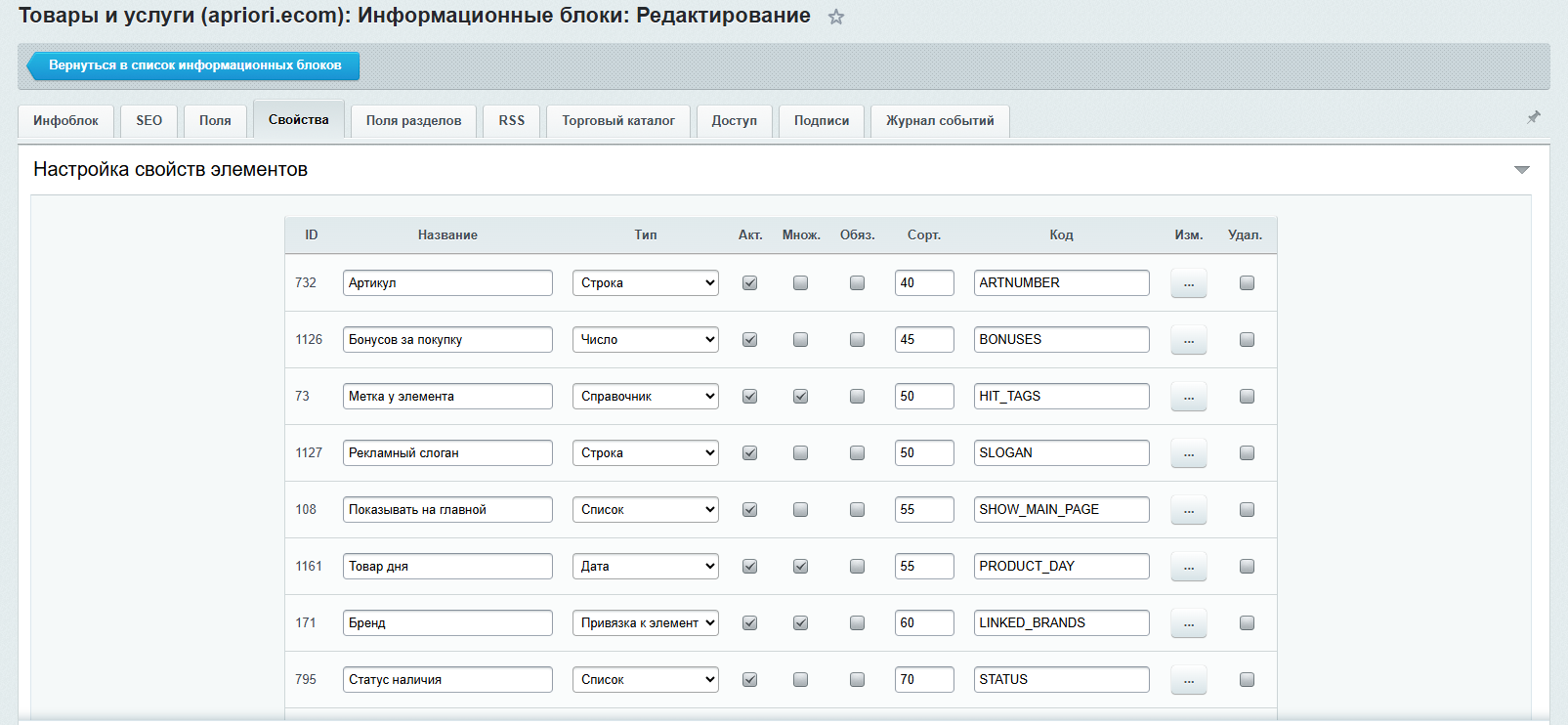The width and height of the screenshot is (1568, 725).
Task: Edit the Рекламный слоган name field
Action: (x=447, y=452)
